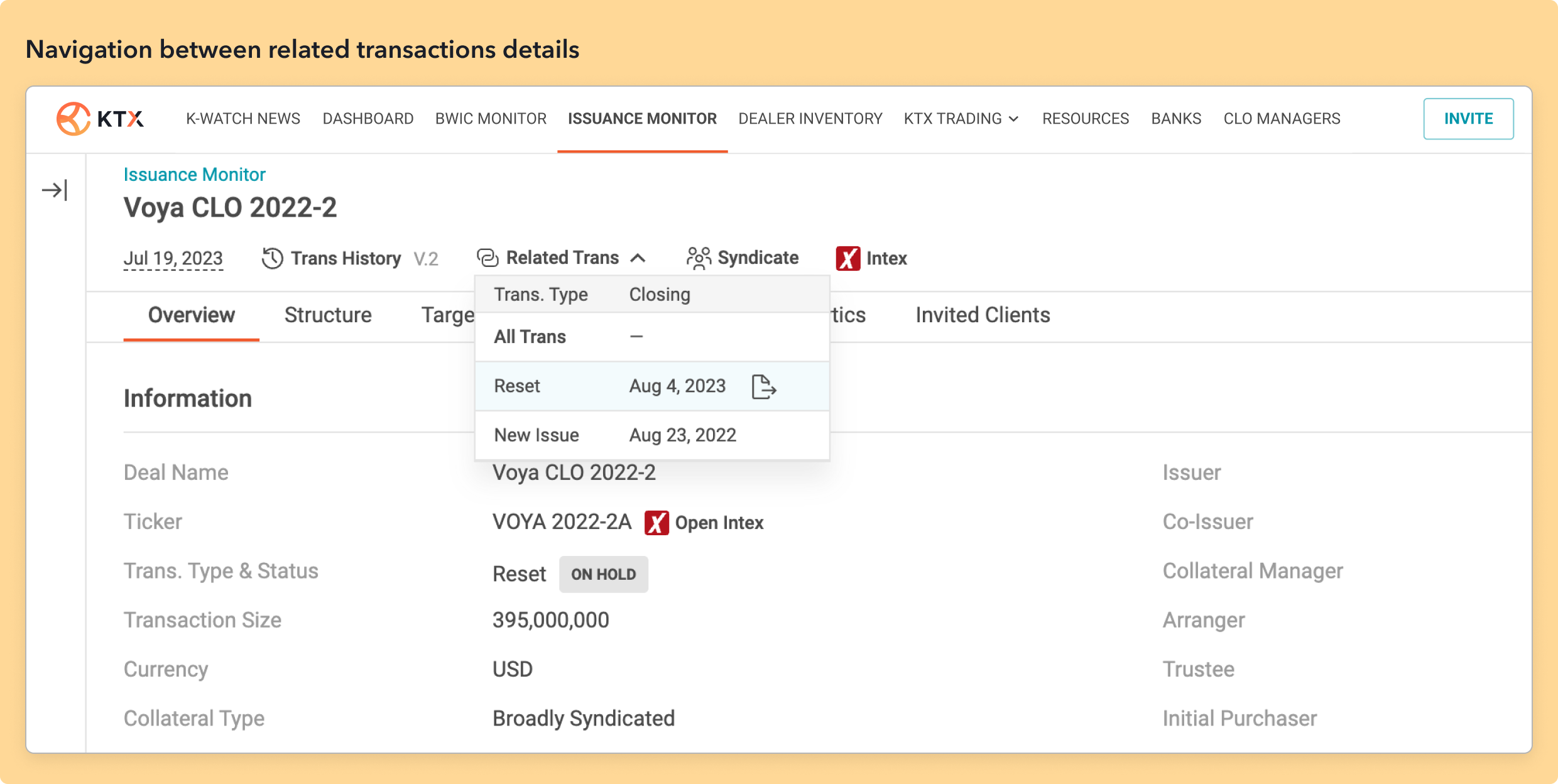This screenshot has height=784, width=1558.
Task: Select the New Issue Aug 23, 2022 transaction
Action: (x=652, y=435)
